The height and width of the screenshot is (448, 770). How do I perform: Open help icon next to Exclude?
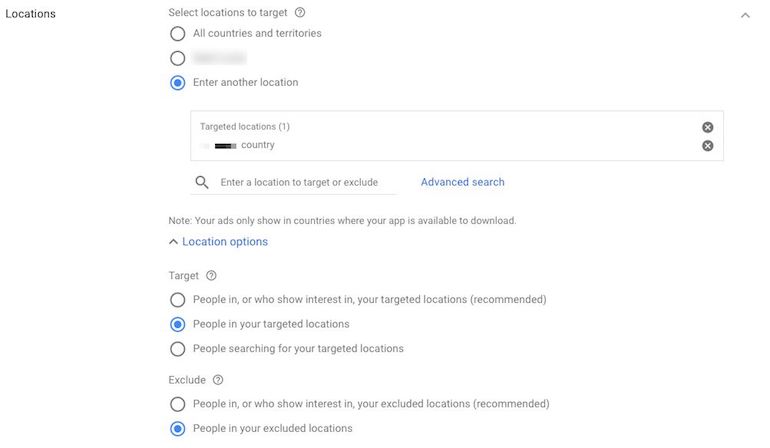[218, 380]
